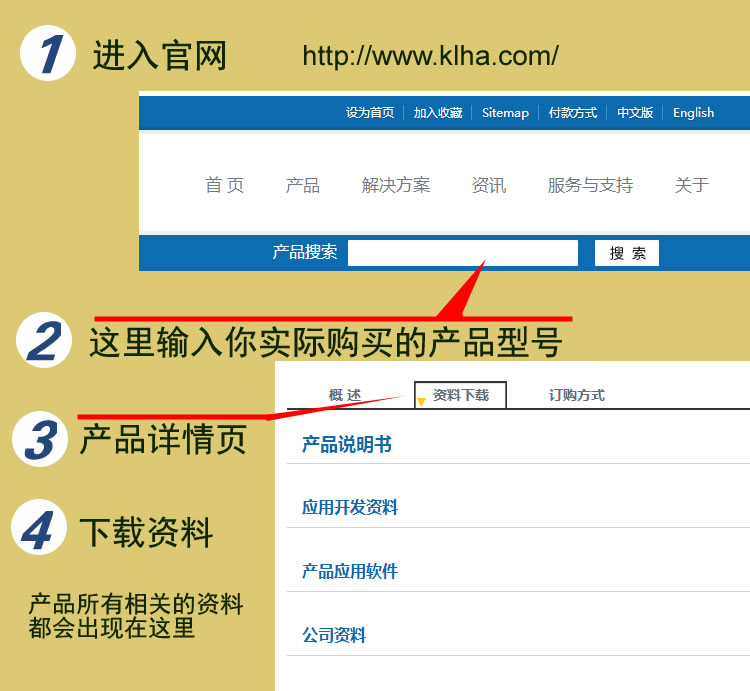Open the 产品 menu item
Viewport: 750px width, 691px height.
[x=302, y=185]
